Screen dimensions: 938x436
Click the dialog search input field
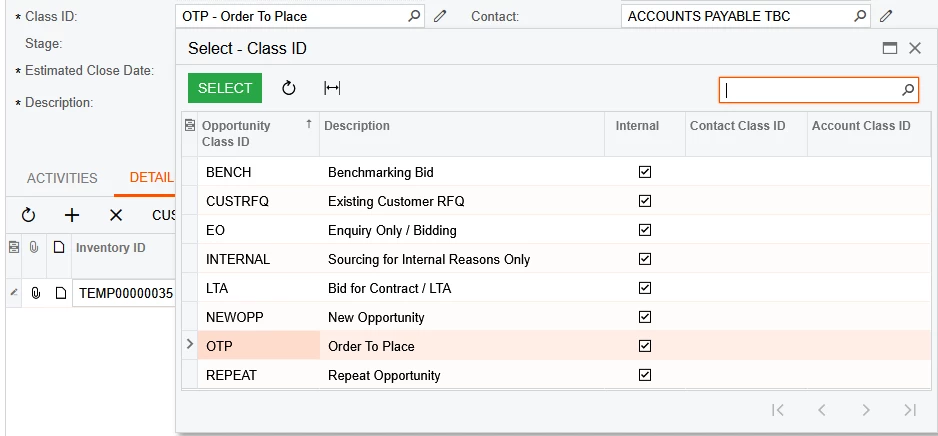coord(808,90)
